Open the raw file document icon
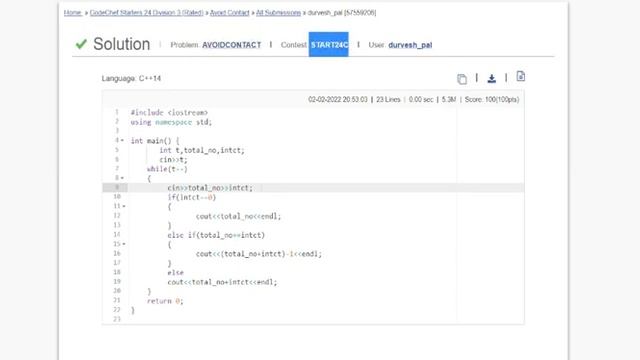640x360 pixels. (520, 76)
